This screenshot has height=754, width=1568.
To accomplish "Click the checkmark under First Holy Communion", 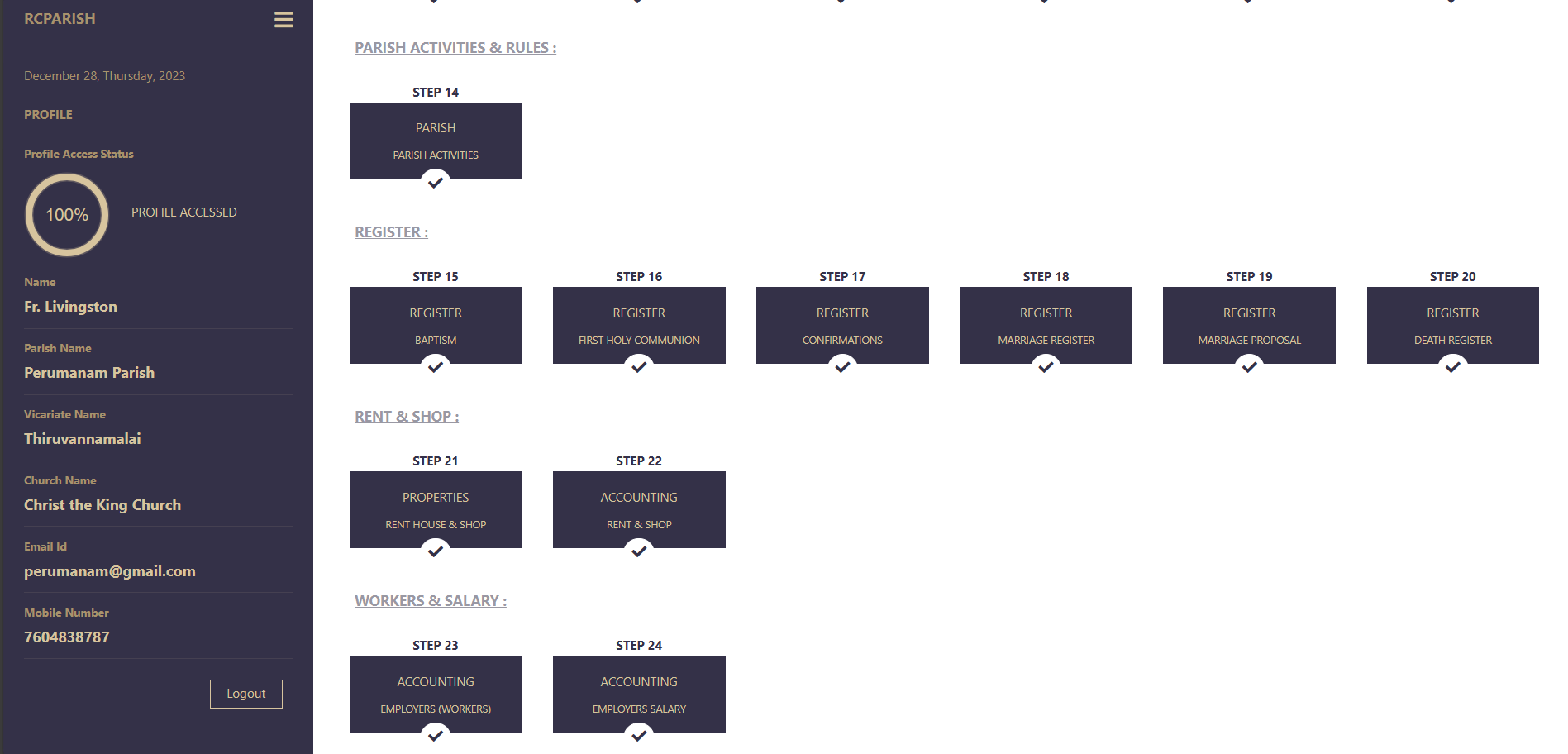I will click(x=639, y=366).
